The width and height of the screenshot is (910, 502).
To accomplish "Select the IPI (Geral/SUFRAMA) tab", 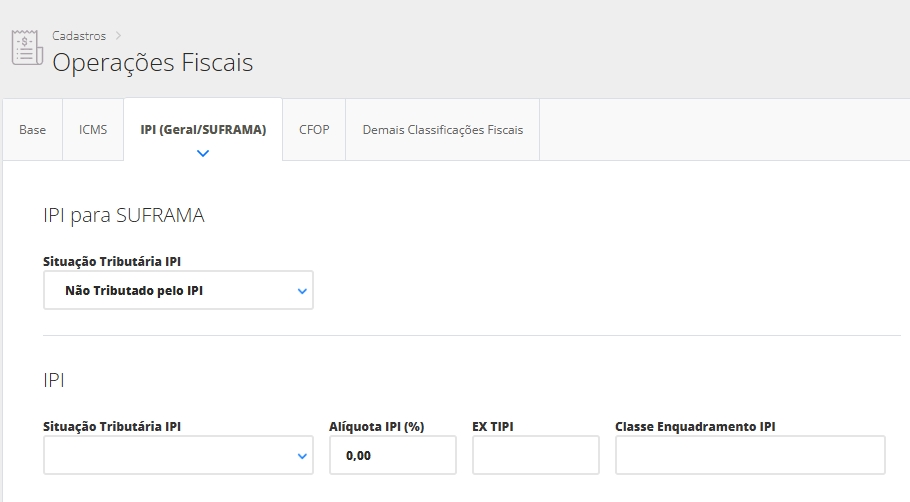I will coord(203,130).
